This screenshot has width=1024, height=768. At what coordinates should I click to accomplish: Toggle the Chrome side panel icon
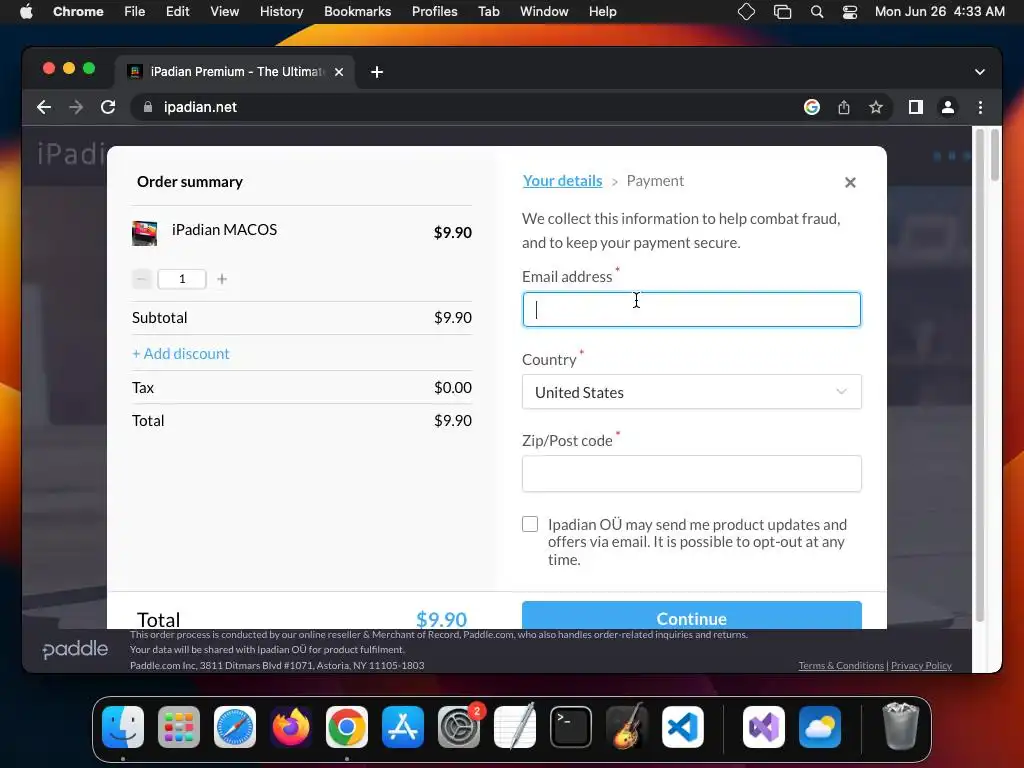click(x=916, y=107)
